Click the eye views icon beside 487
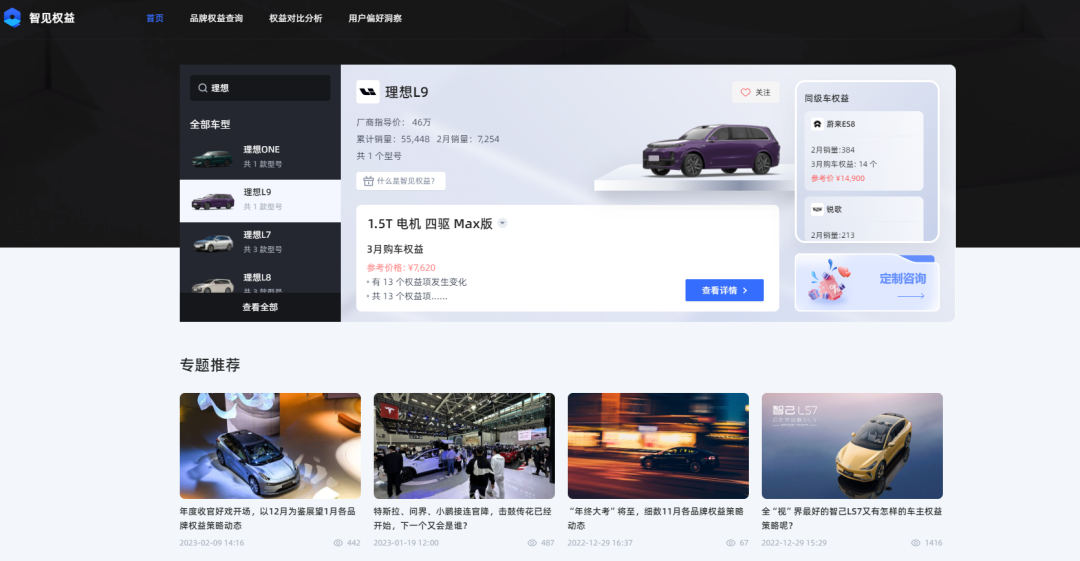The image size is (1080, 561). 532,543
